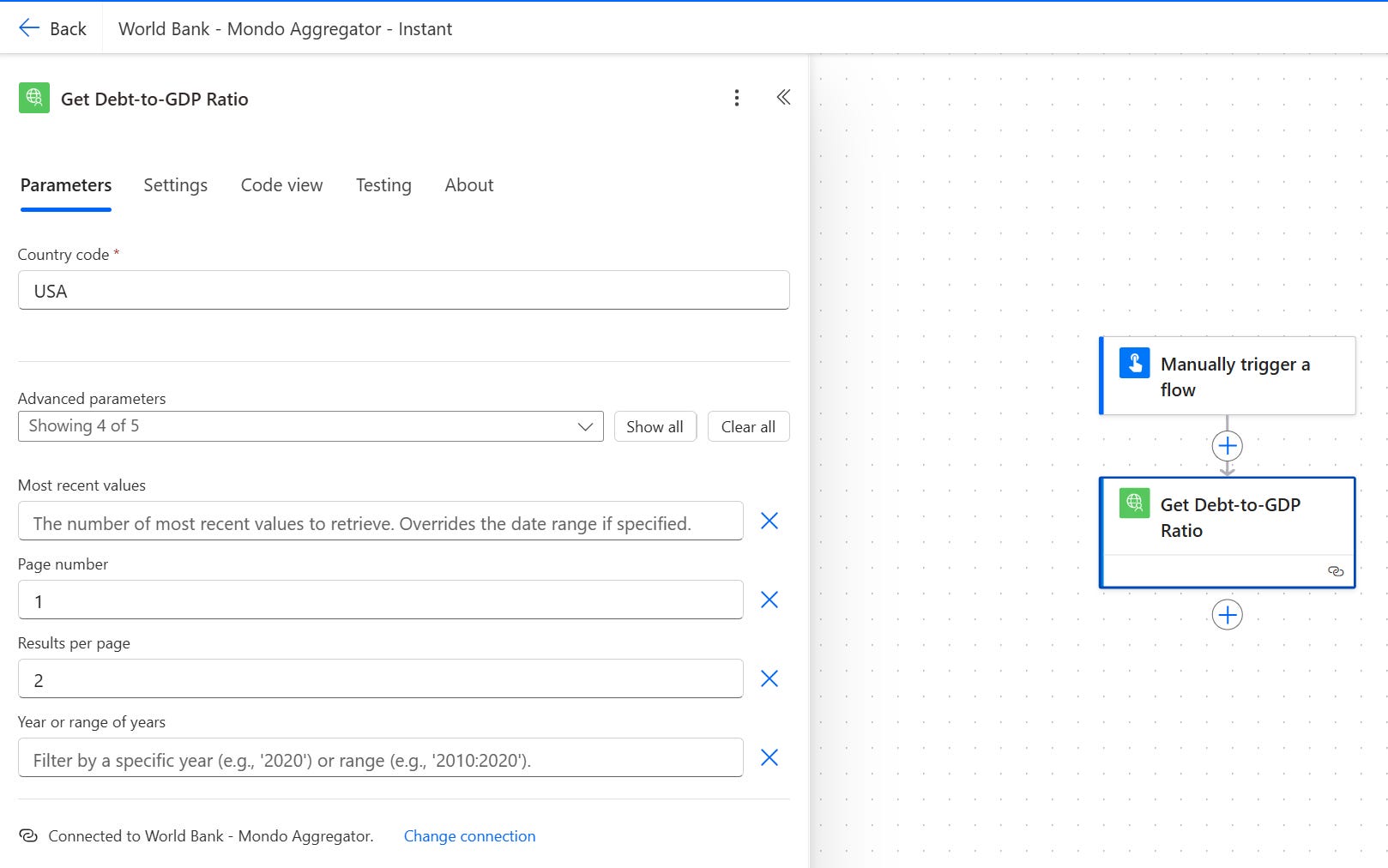Click the Year or range of years field
The image size is (1388, 868).
380,757
